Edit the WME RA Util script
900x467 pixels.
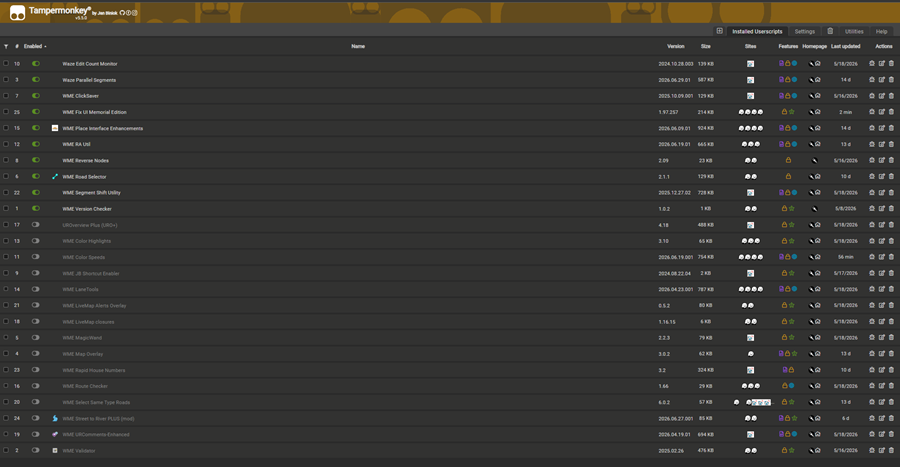(x=882, y=144)
